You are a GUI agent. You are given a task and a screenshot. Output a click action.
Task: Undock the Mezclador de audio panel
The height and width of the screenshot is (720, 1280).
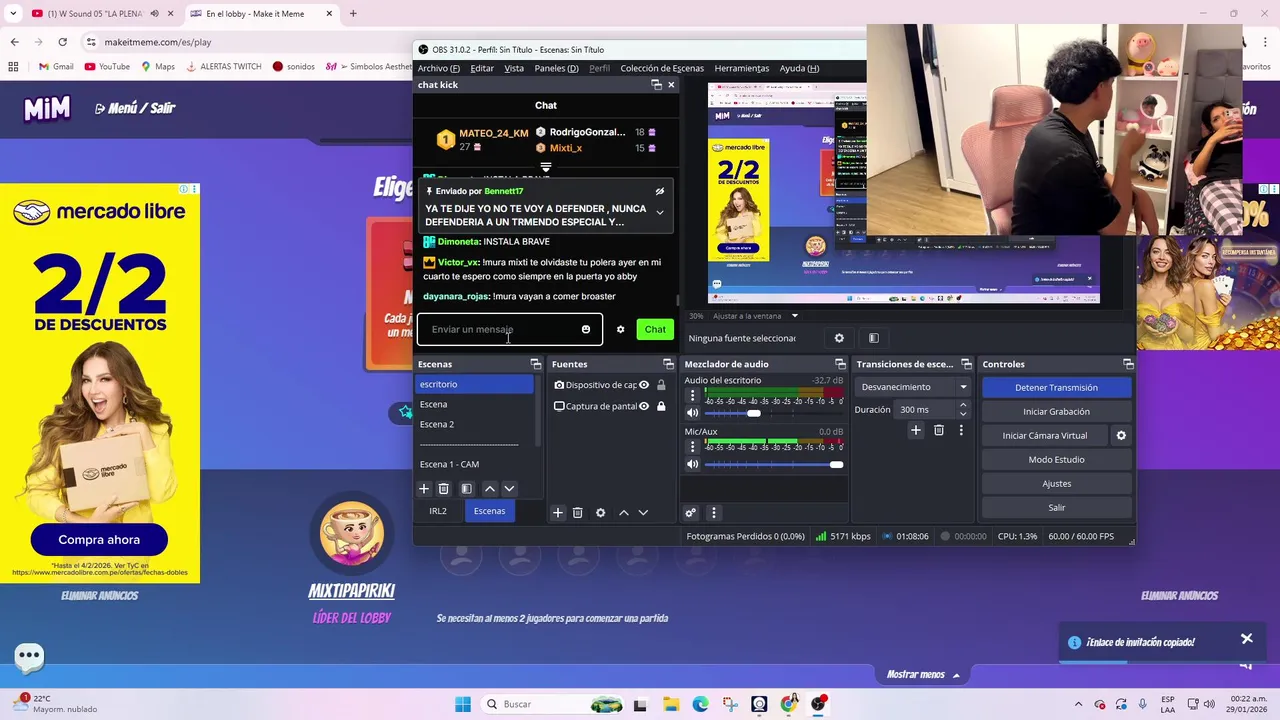(x=840, y=364)
